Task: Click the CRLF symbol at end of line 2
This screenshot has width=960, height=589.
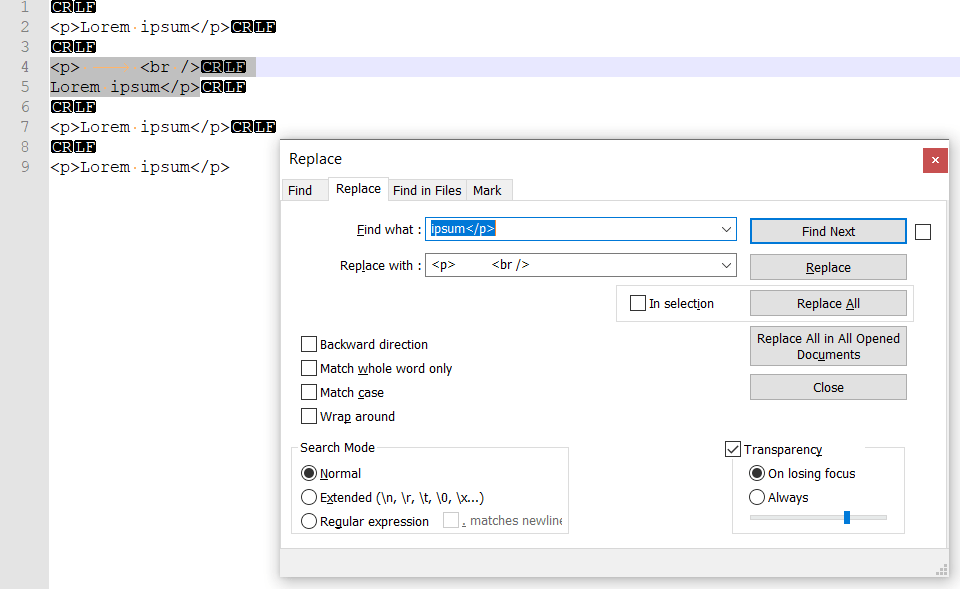Action: [x=253, y=26]
